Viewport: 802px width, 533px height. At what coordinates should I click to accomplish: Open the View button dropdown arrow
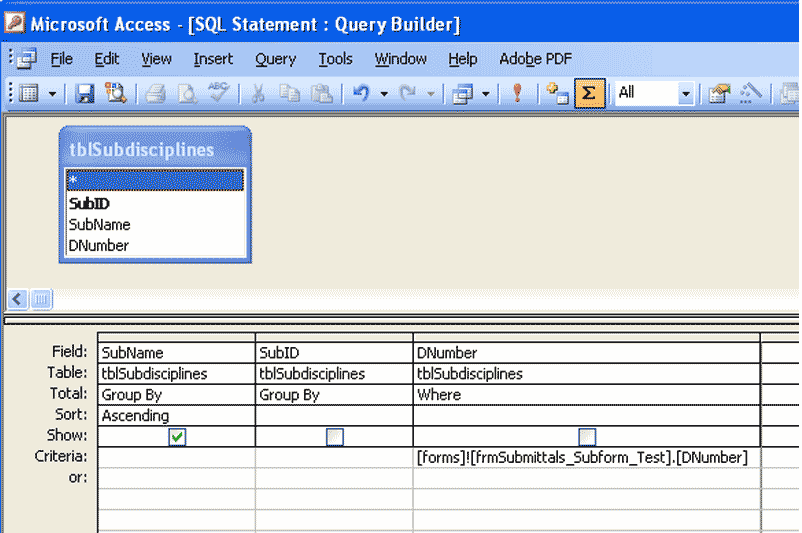(52, 94)
